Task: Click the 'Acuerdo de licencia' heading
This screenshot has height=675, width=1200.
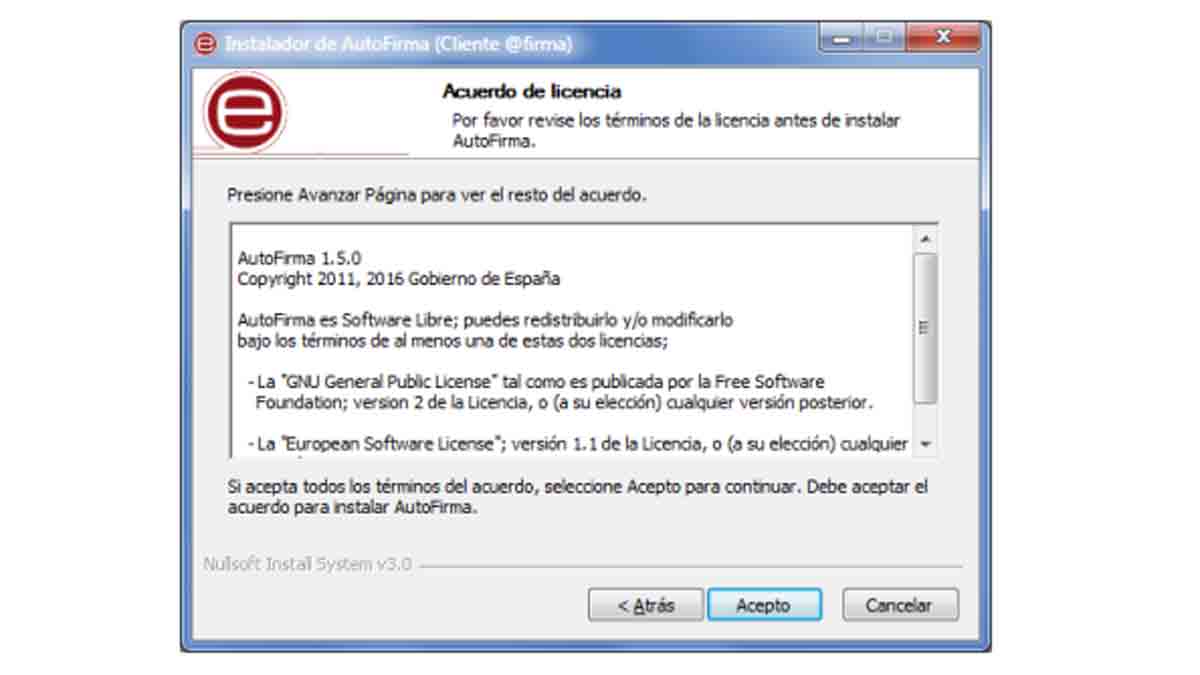Action: 532,92
